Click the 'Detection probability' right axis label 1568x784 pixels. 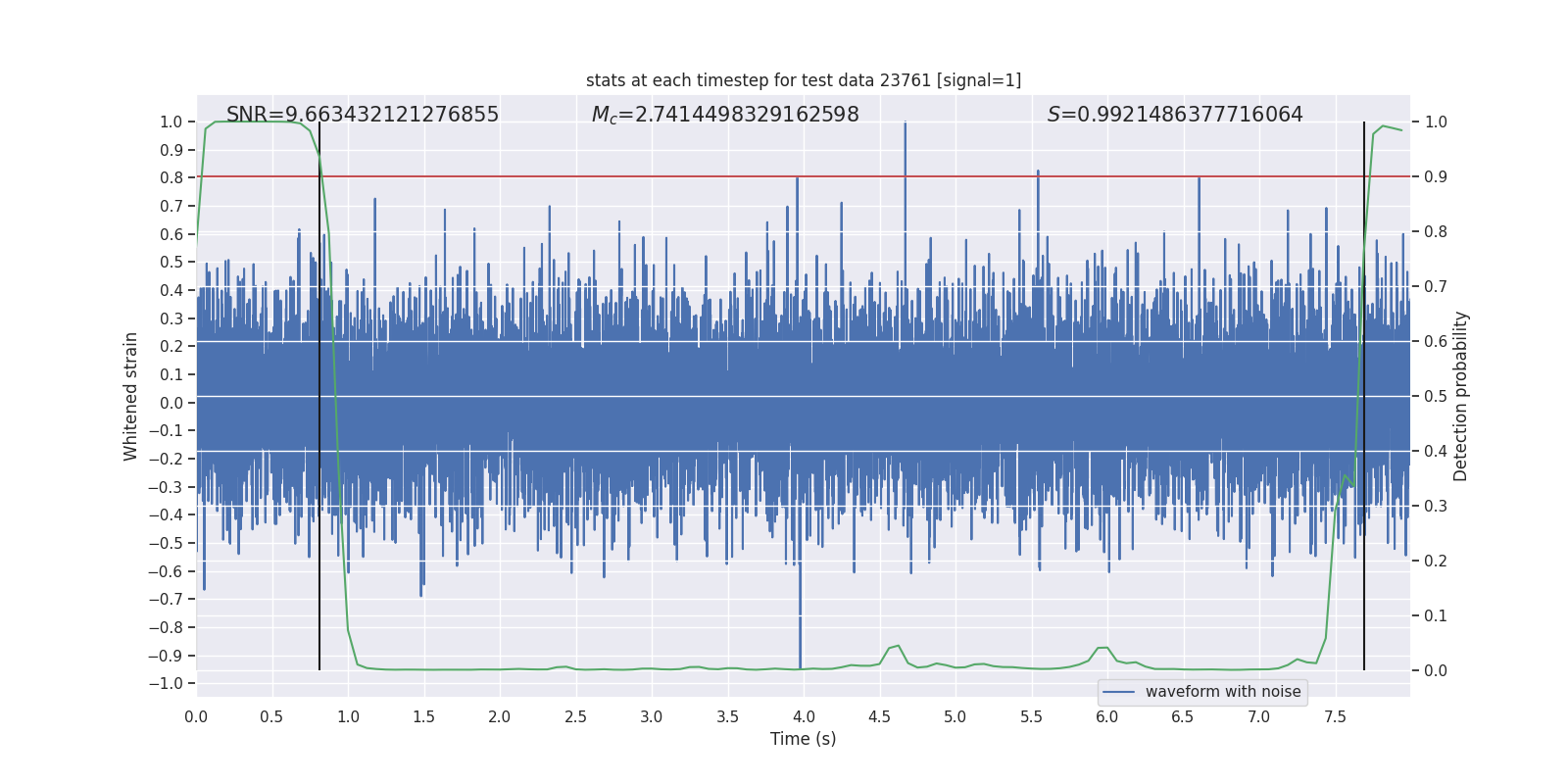click(1460, 396)
